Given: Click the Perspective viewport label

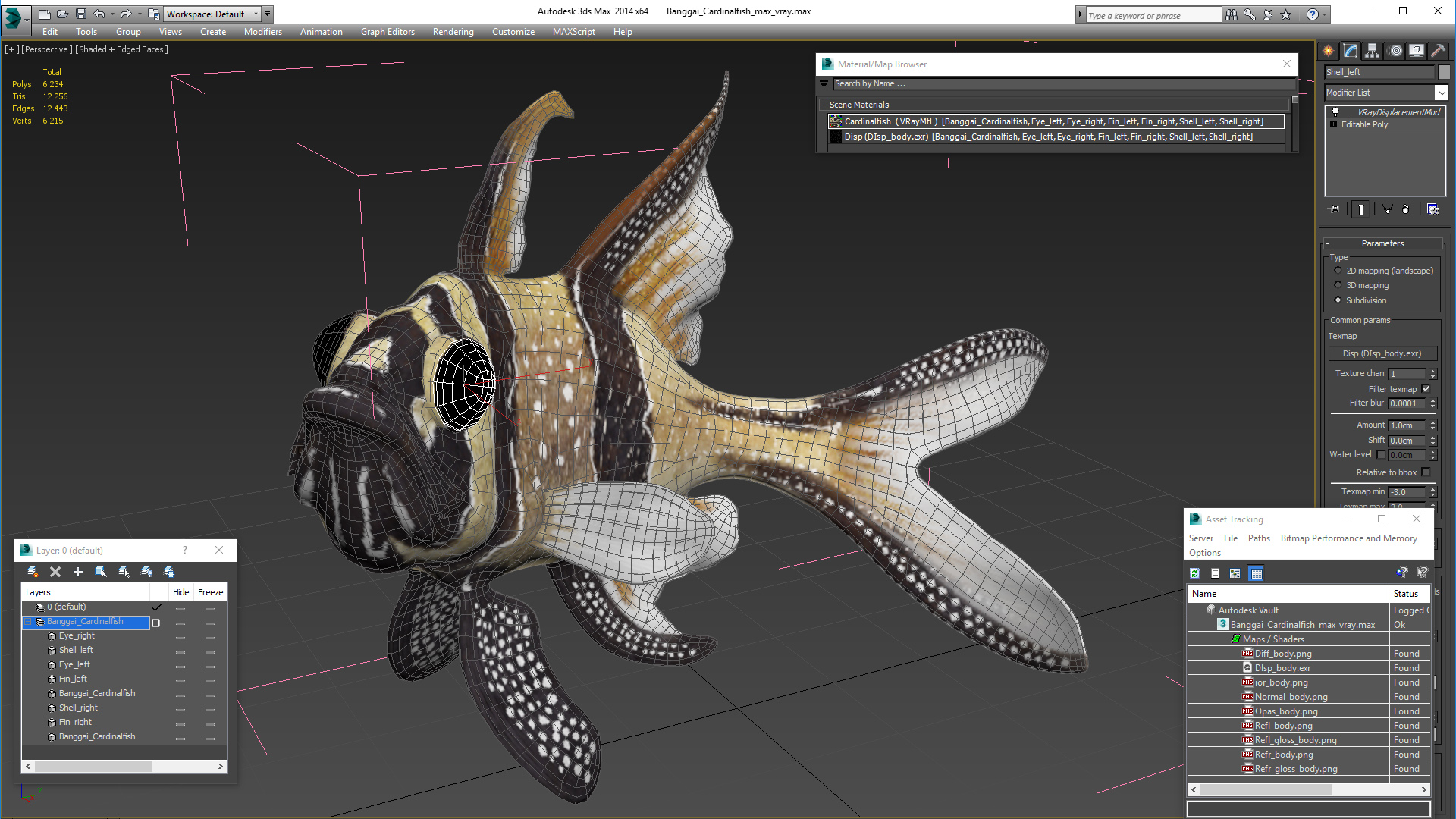Looking at the screenshot, I should [x=47, y=49].
